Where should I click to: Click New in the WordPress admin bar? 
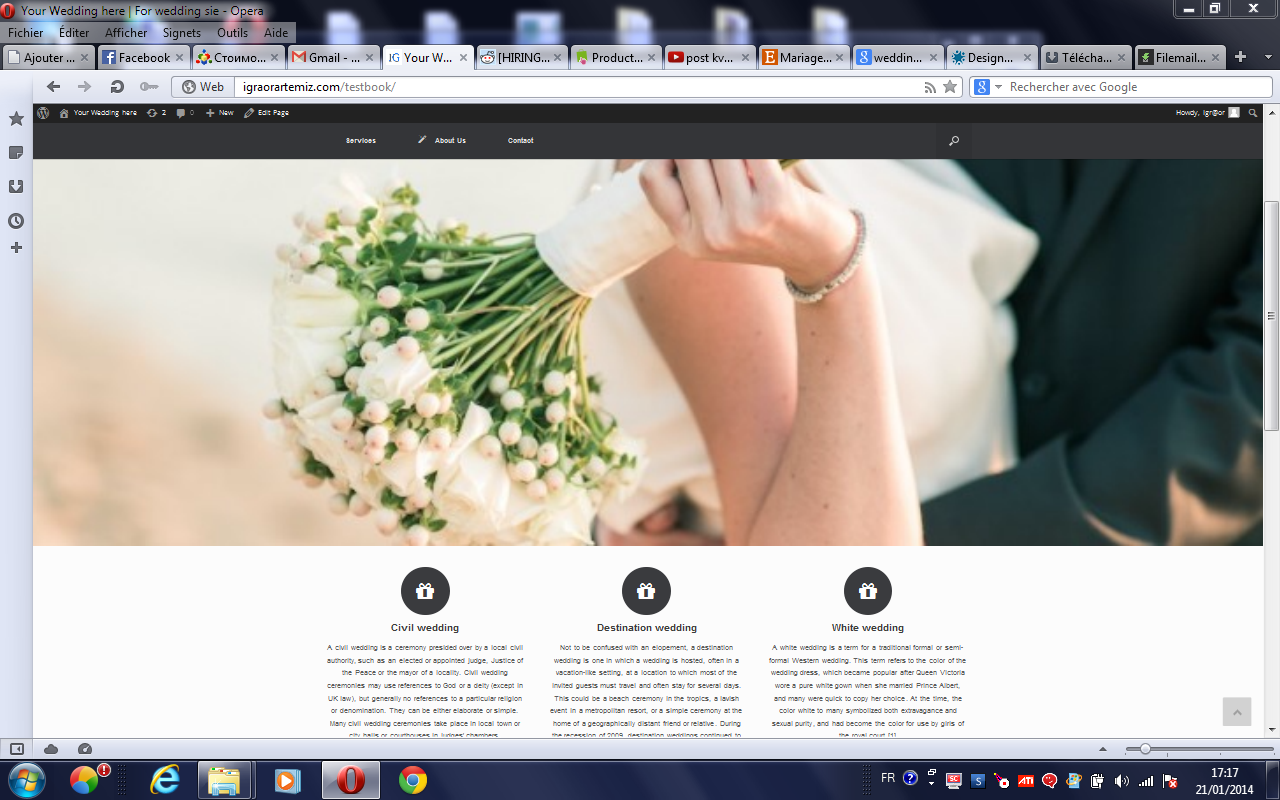click(x=219, y=113)
